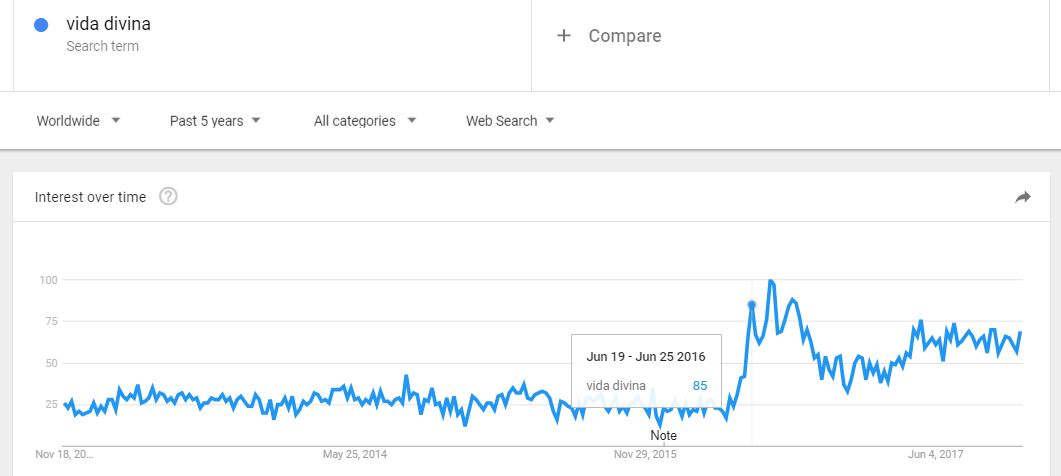
Task: Click the Note marker on chart
Action: 663,435
